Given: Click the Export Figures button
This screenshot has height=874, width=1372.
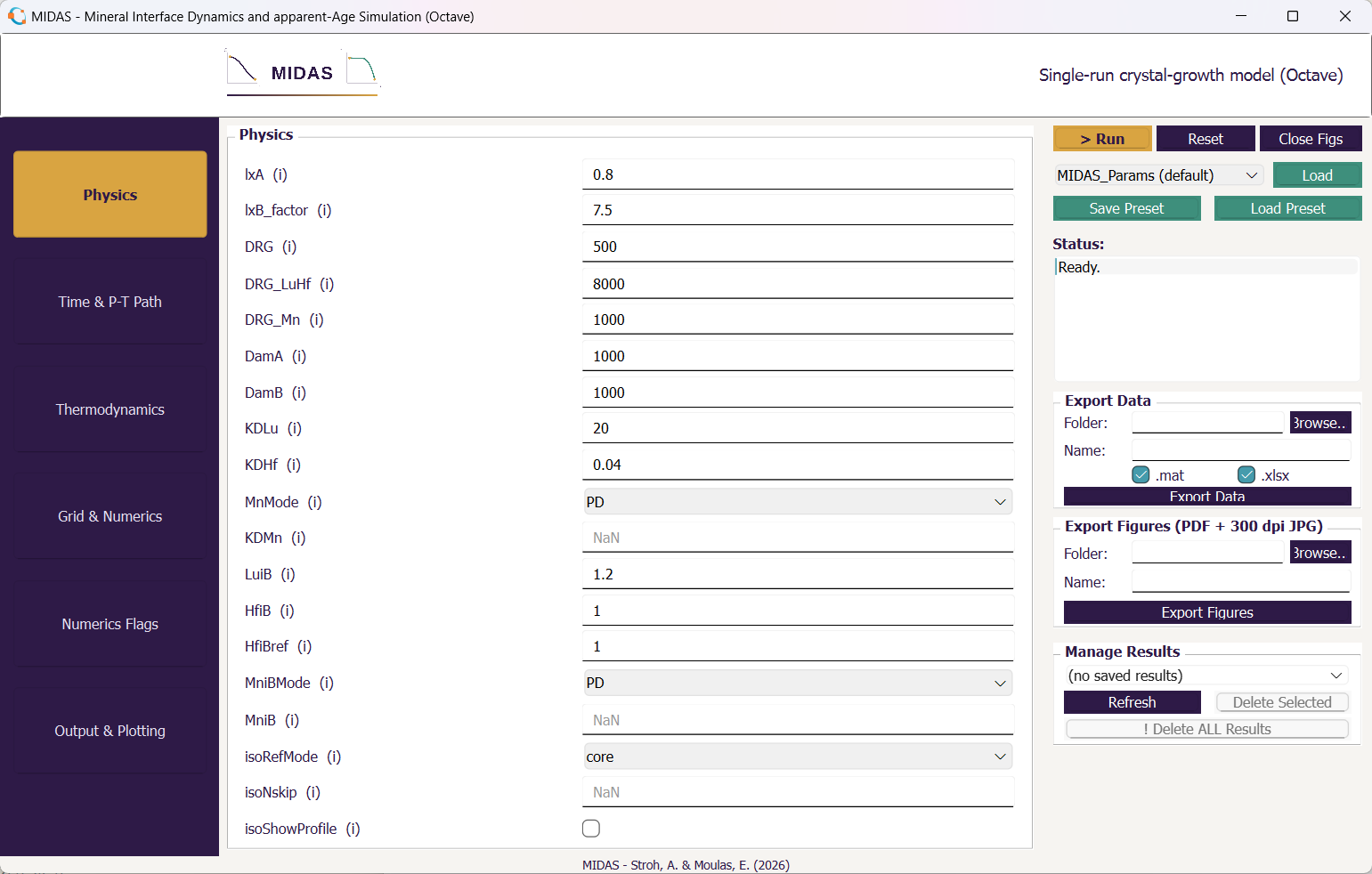Looking at the screenshot, I should coord(1207,612).
